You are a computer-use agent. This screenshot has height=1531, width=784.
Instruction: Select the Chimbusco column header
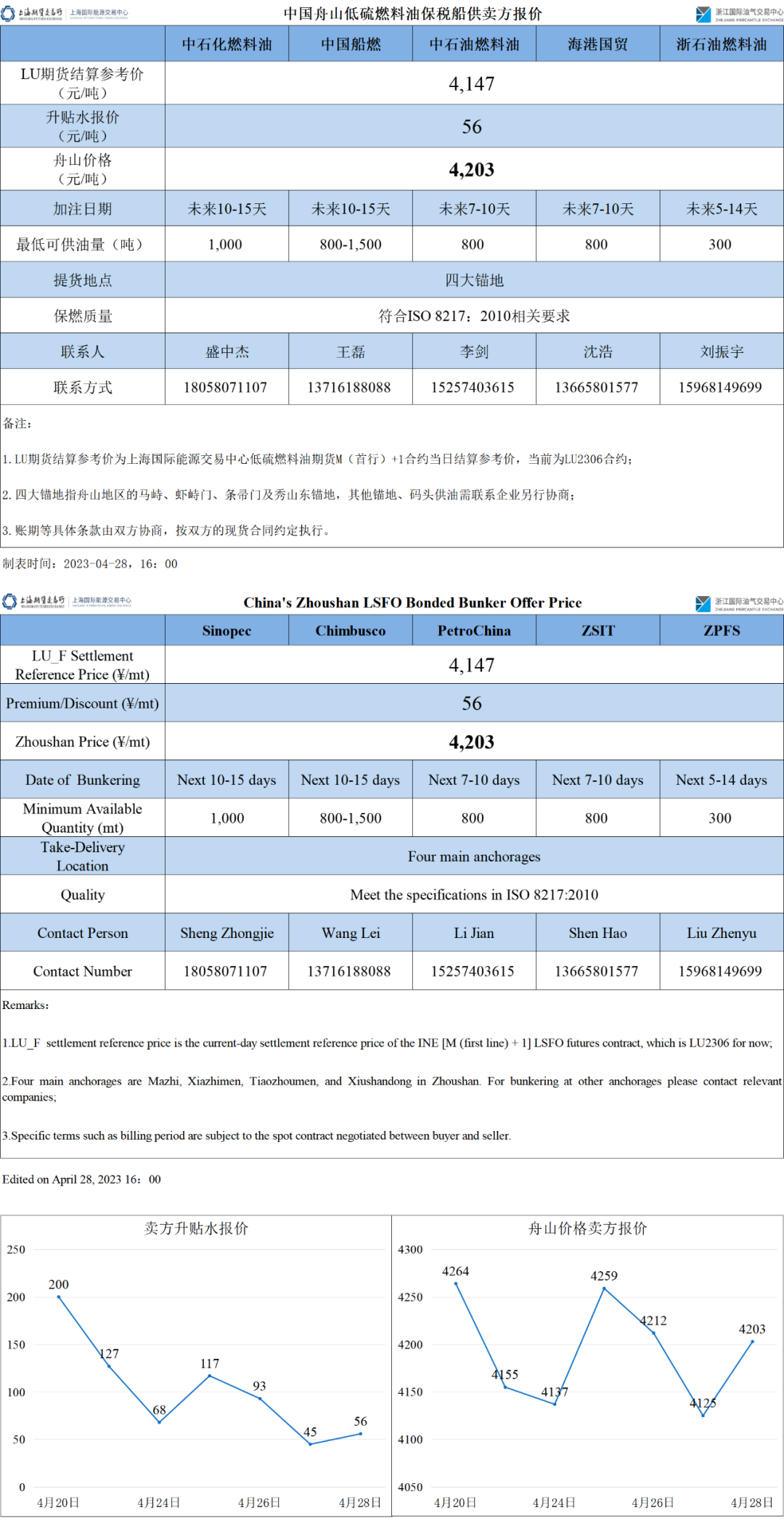click(x=351, y=631)
